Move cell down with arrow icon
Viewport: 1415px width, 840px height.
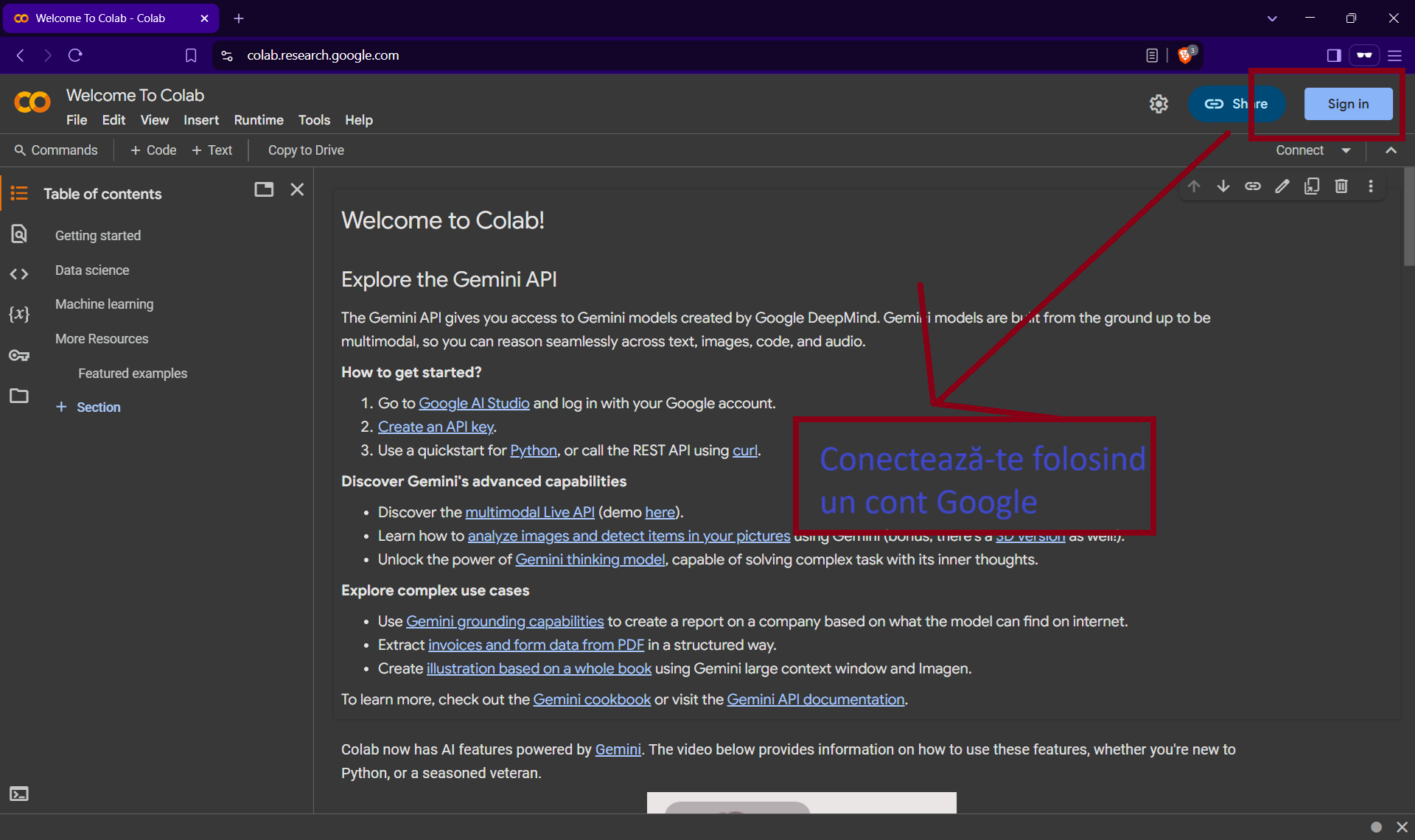click(x=1223, y=186)
